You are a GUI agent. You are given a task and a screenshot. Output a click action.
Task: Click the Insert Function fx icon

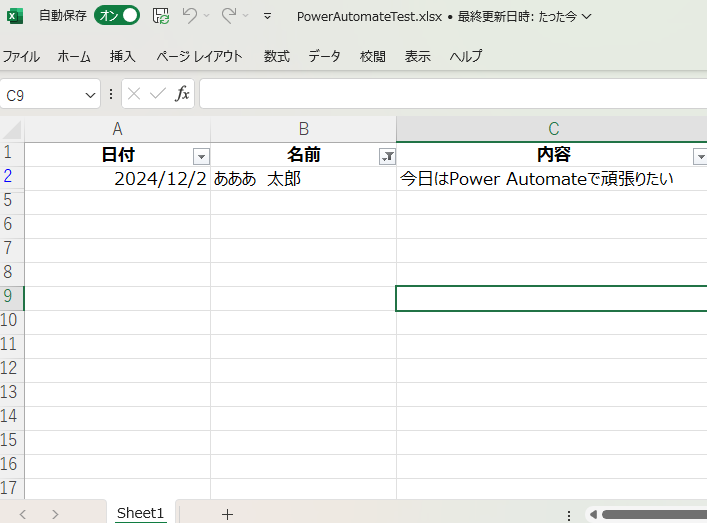(182, 94)
